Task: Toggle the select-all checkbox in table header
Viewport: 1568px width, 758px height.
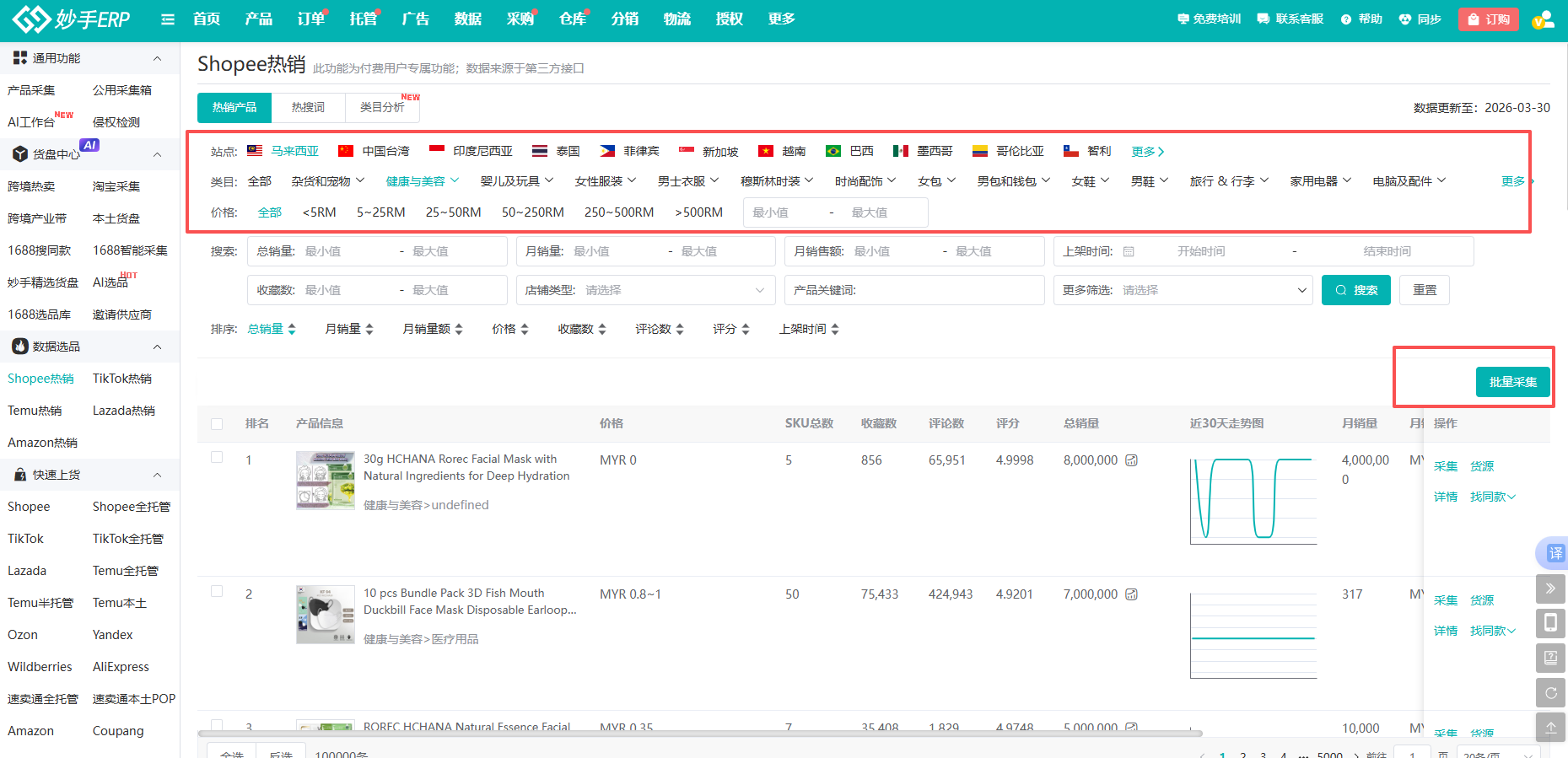Action: click(217, 424)
